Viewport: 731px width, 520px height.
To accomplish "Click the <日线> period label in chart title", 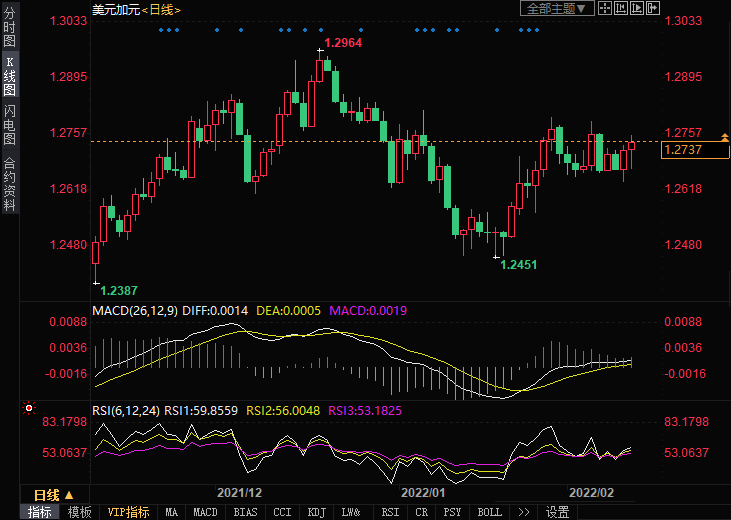I will pyautogui.click(x=161, y=9).
